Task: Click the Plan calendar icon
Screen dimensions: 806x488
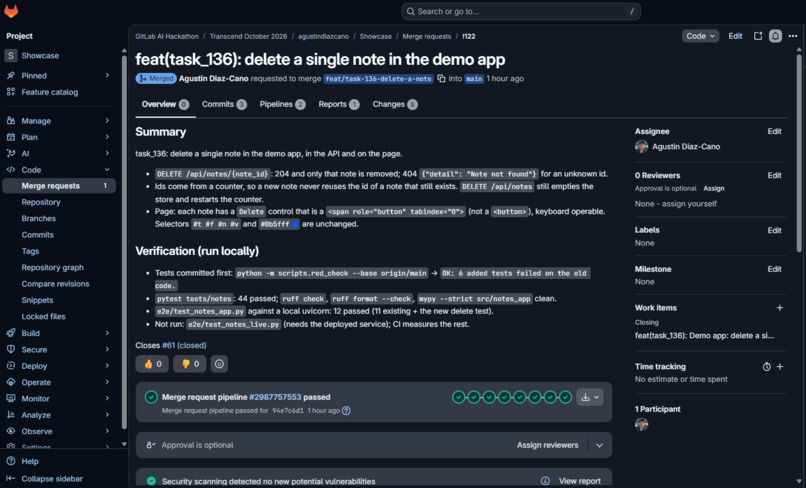Action: [x=11, y=137]
